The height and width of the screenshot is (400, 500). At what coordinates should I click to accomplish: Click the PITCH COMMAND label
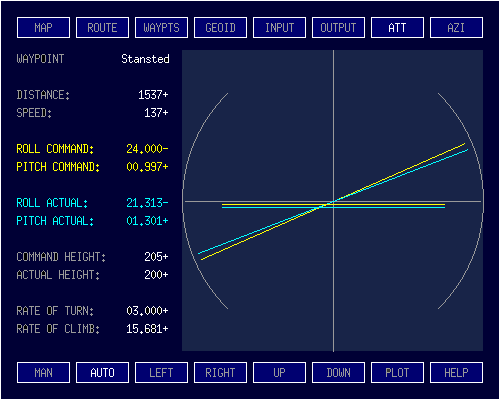pyautogui.click(x=58, y=167)
